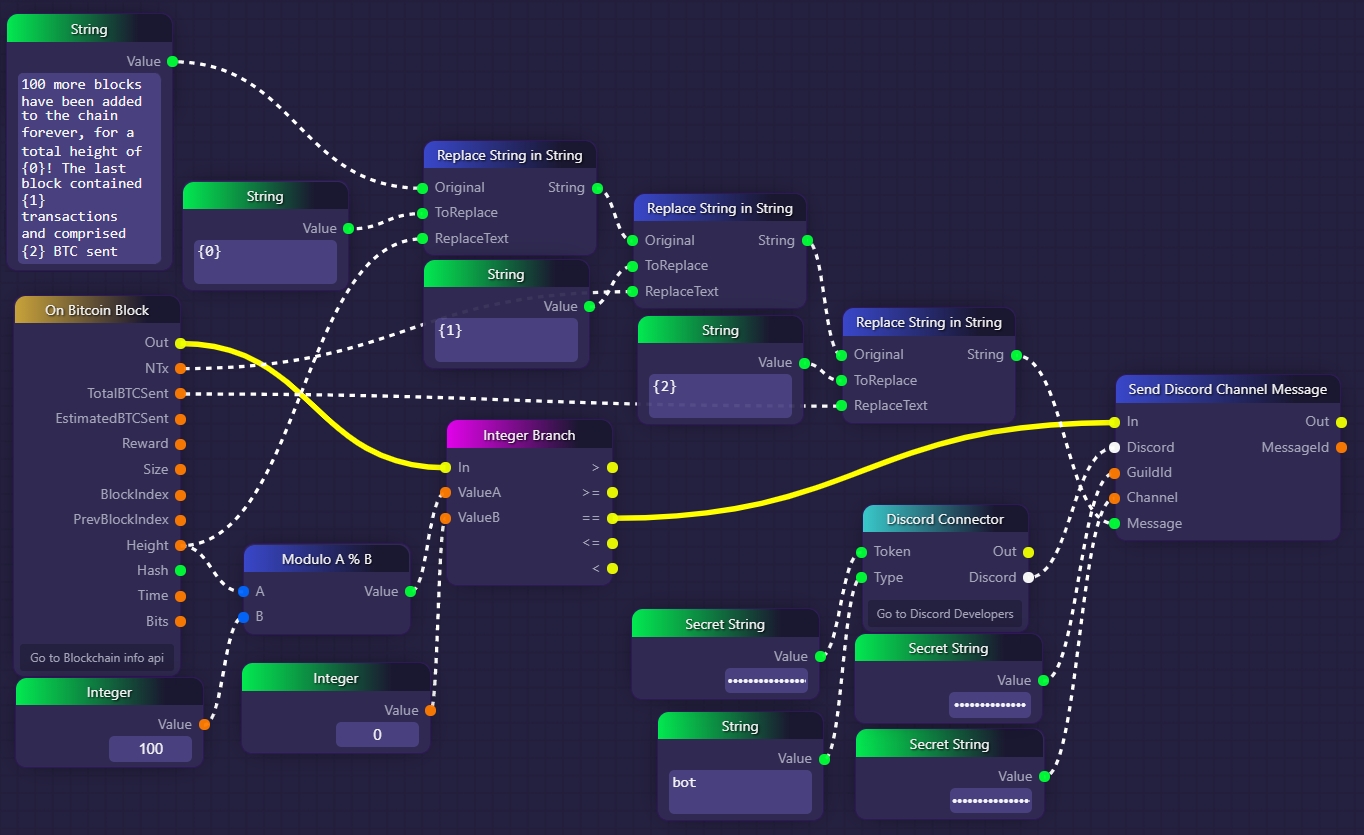Select the MessageId output port
1364x835 pixels.
(1341, 447)
